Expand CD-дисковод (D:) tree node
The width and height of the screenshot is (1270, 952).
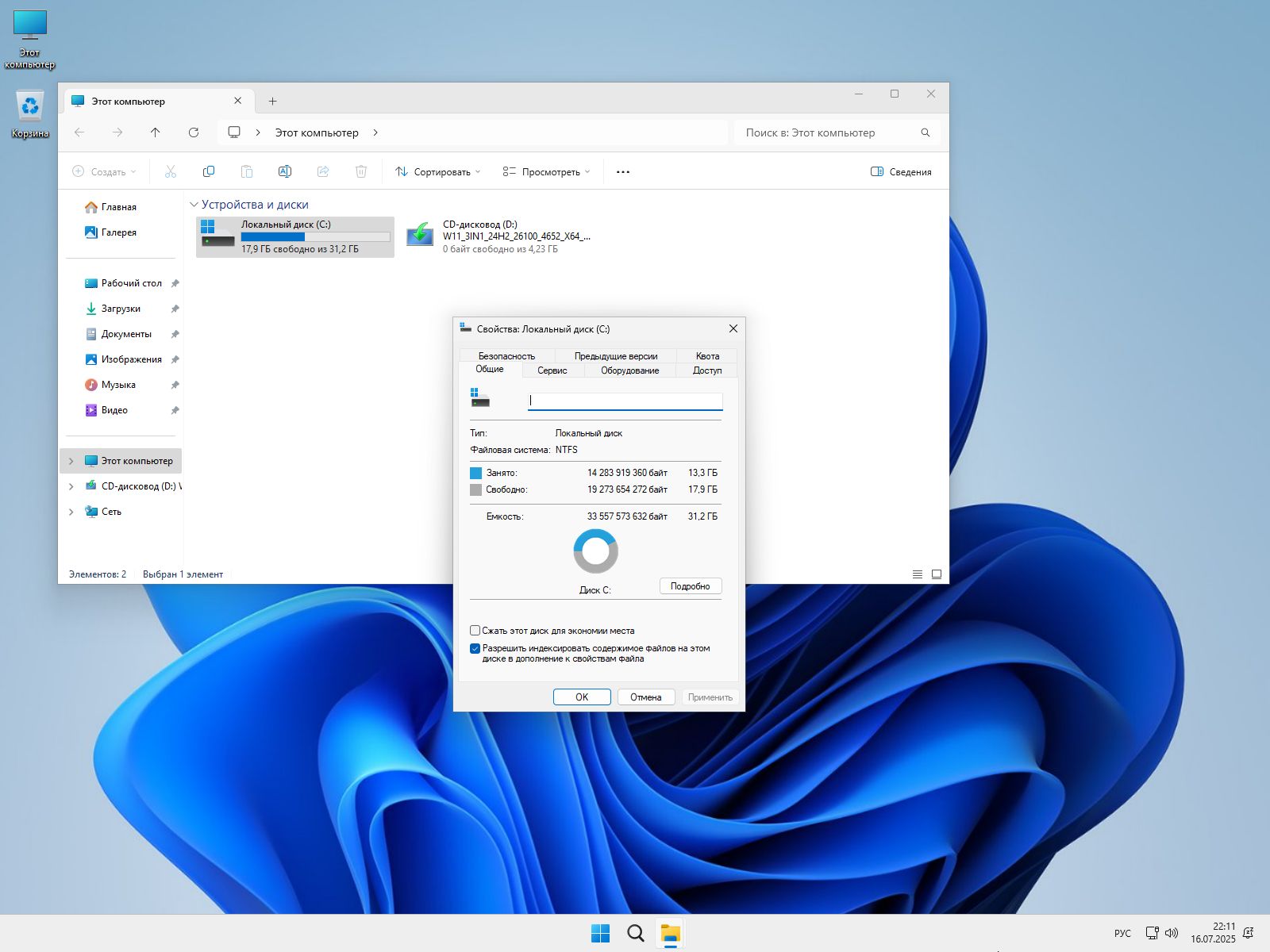pyautogui.click(x=71, y=486)
